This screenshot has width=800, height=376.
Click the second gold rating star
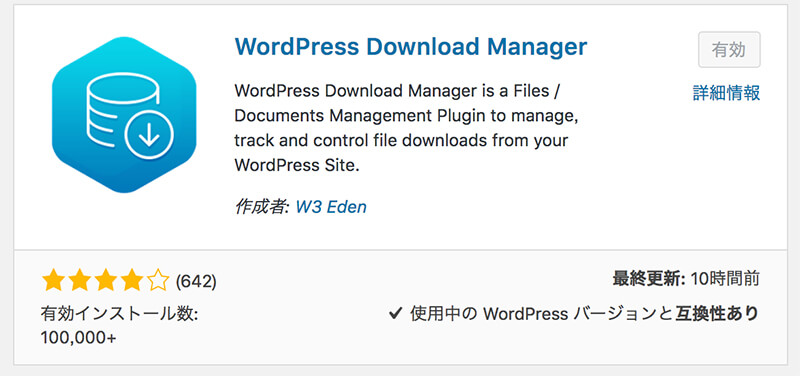[79, 281]
